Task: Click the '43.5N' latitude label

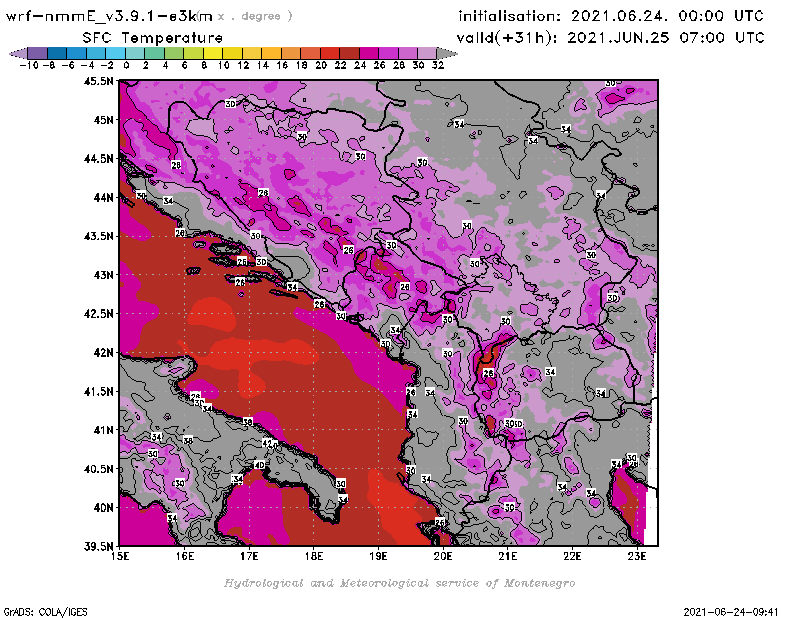Action: [x=98, y=236]
